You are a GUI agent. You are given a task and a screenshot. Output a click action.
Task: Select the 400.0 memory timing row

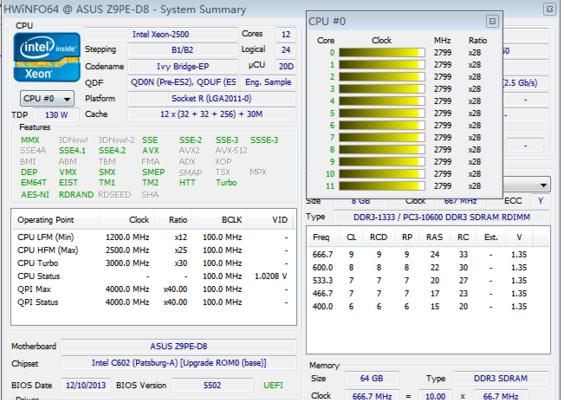point(428,306)
